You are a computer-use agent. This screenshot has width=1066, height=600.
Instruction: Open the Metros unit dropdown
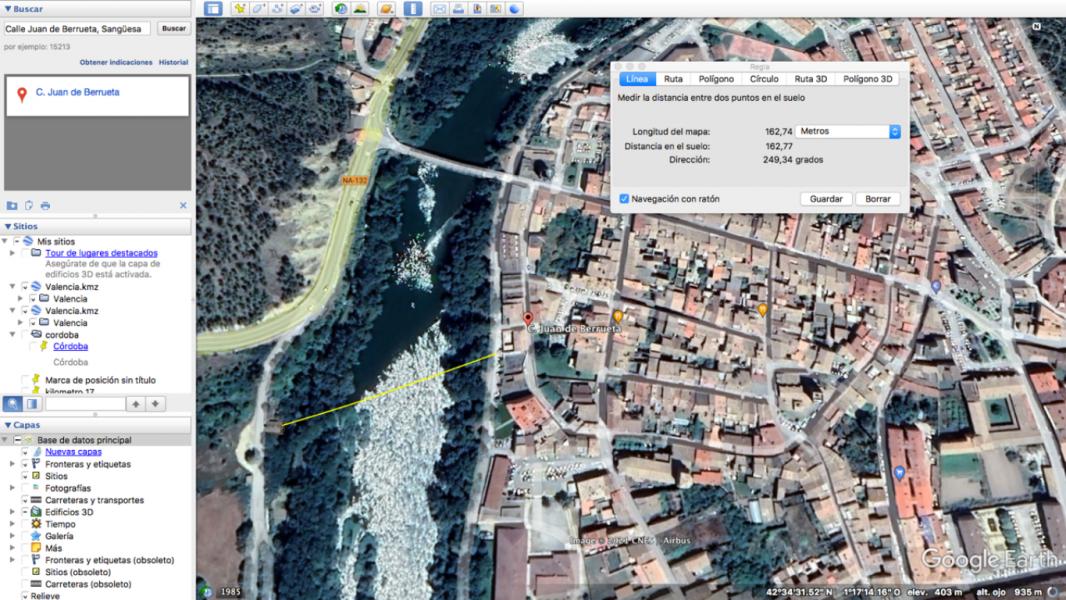coord(848,131)
